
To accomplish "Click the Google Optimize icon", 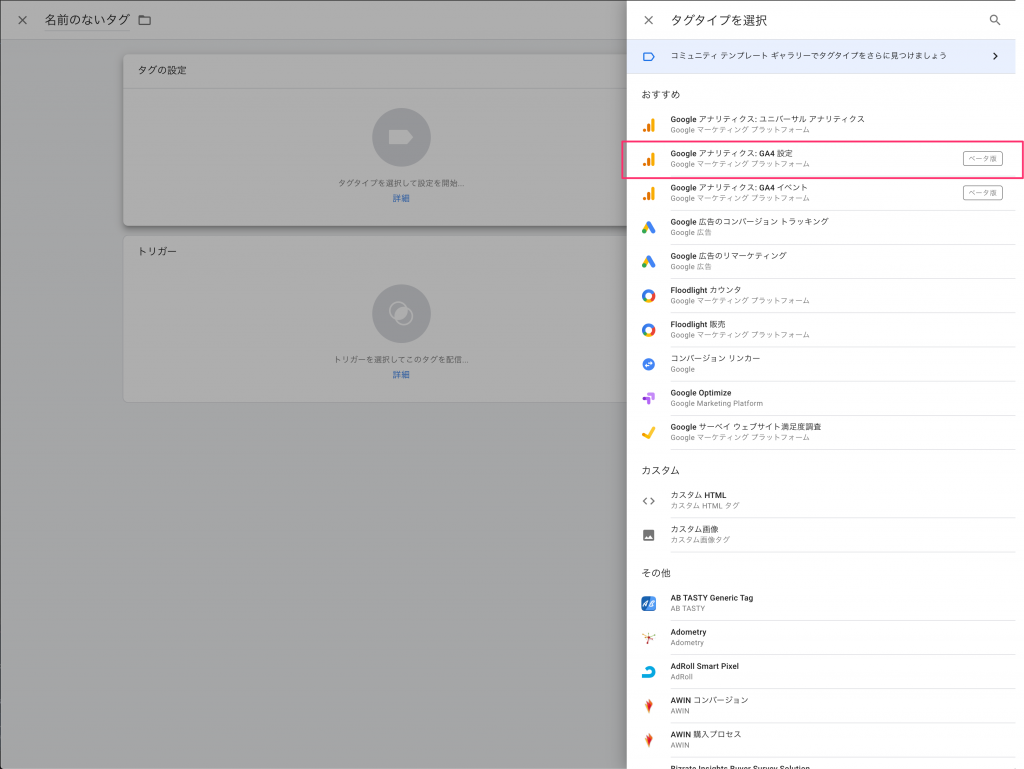I will (648, 398).
